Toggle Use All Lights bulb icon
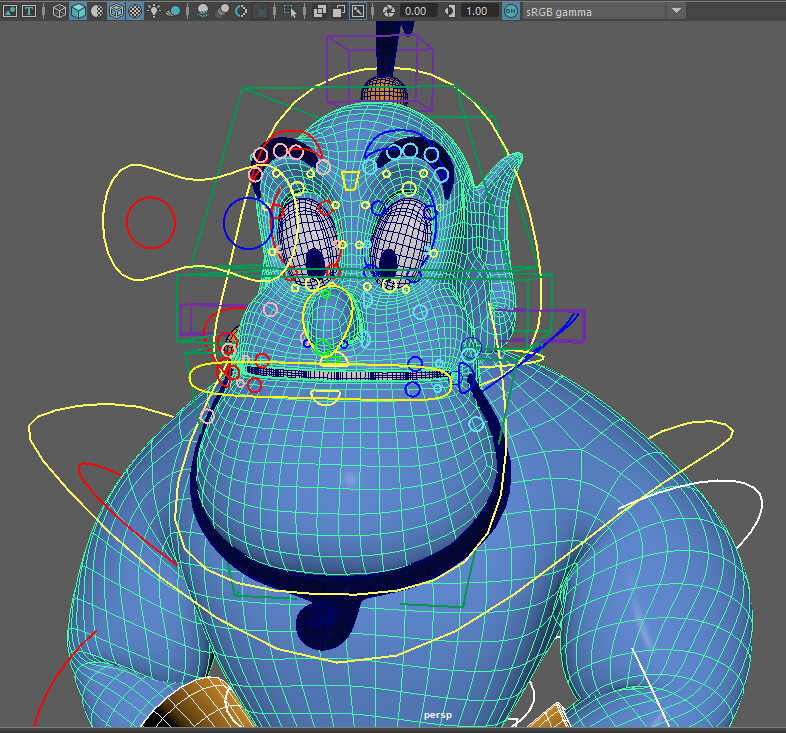786x733 pixels. tap(154, 11)
